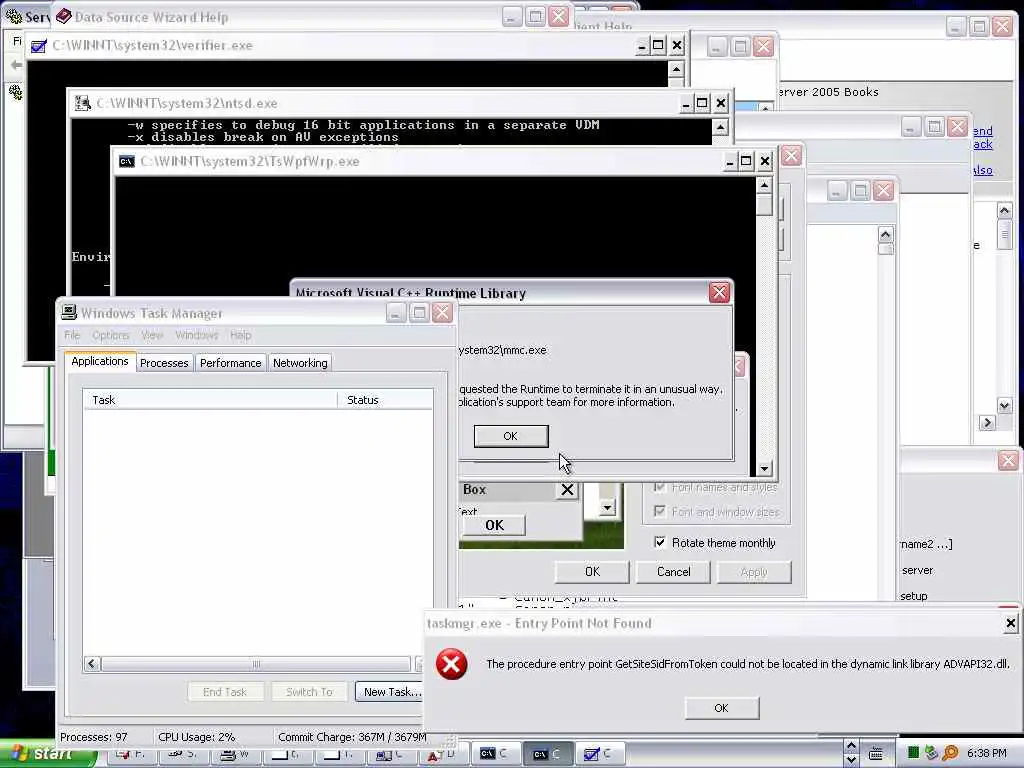The image size is (1024, 768).
Task: Click far right help window vertical scrollbar thumb
Action: coord(1004,234)
